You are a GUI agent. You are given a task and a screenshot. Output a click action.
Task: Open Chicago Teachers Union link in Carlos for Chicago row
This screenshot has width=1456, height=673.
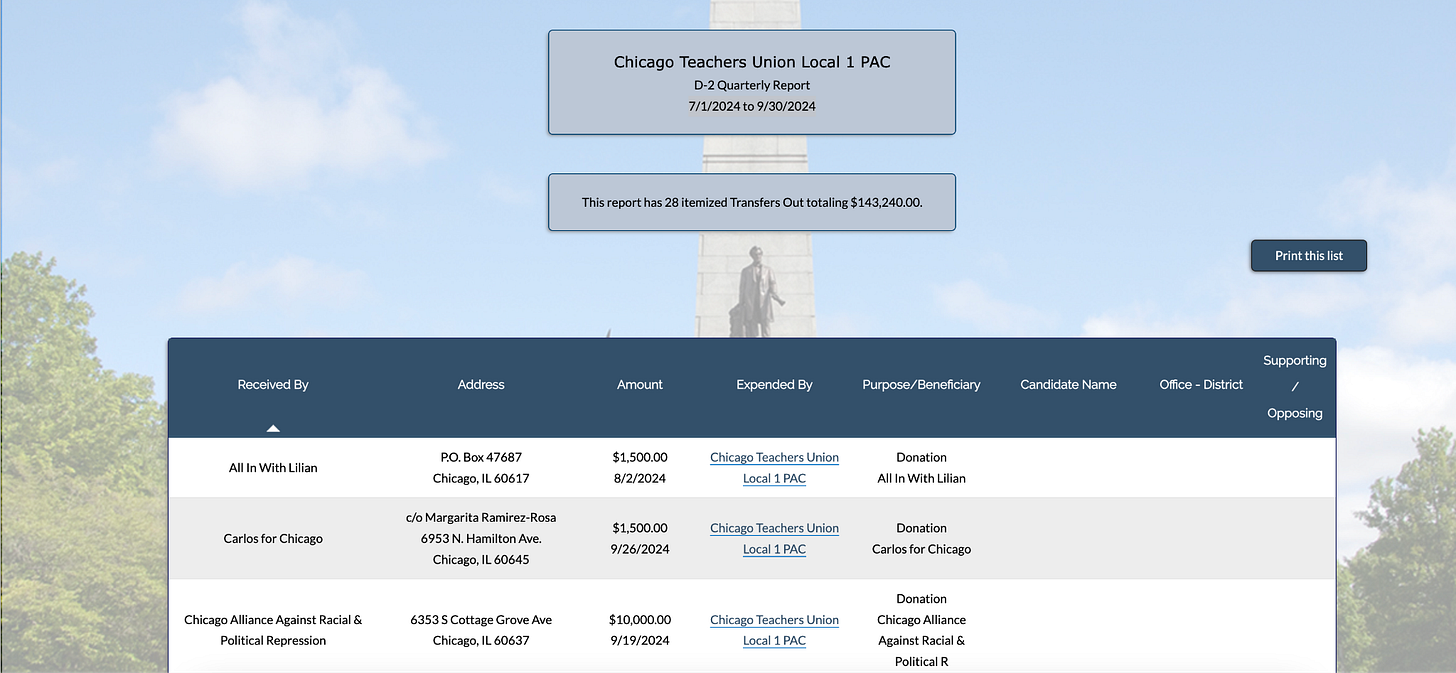coord(774,539)
